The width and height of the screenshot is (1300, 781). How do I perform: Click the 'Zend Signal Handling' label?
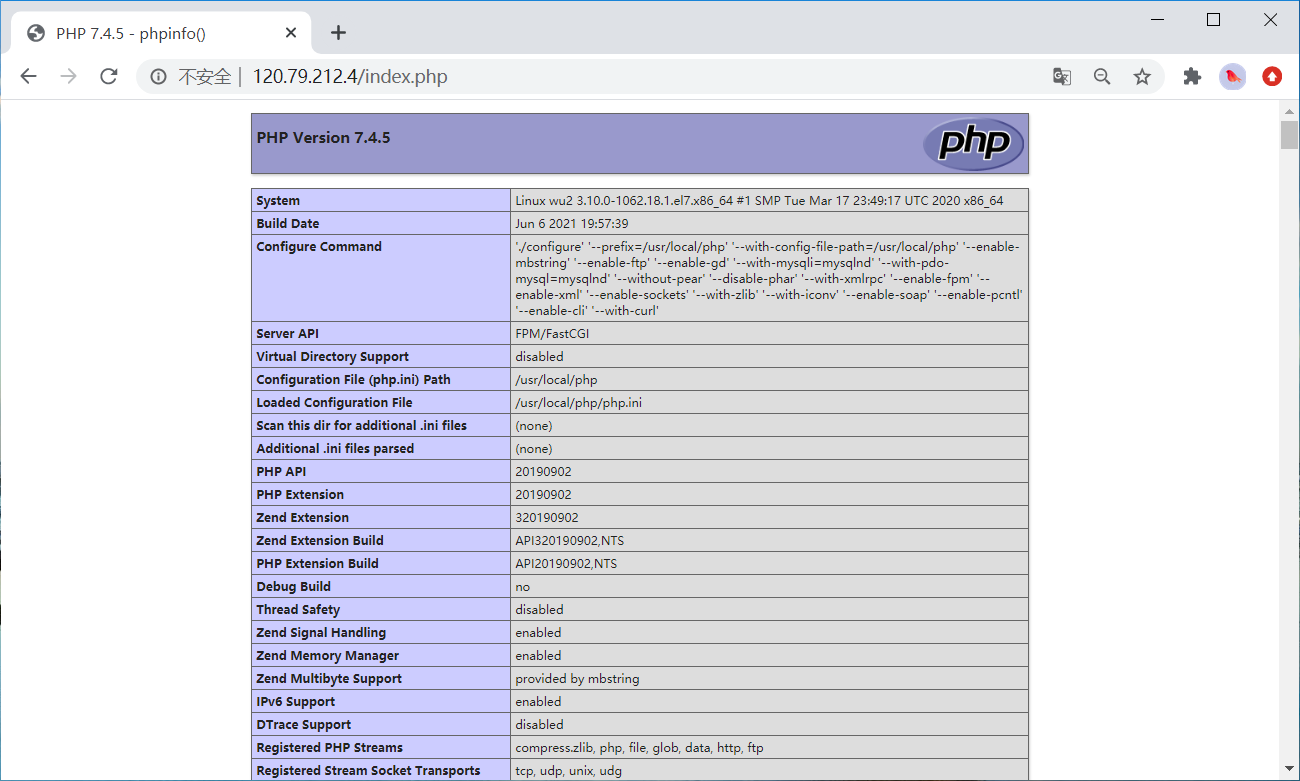(x=321, y=633)
